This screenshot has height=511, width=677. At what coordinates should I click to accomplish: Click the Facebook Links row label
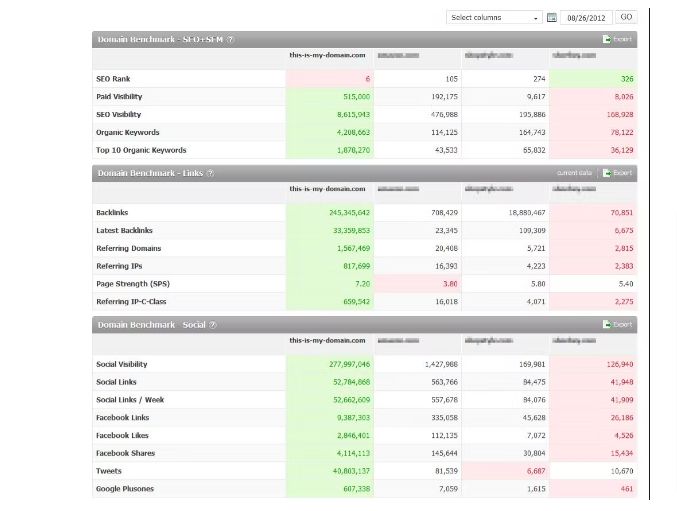[x=123, y=418]
